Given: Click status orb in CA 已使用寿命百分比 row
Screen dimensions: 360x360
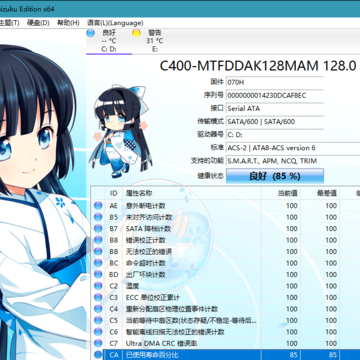Looking at the screenshot, I should point(98,355).
